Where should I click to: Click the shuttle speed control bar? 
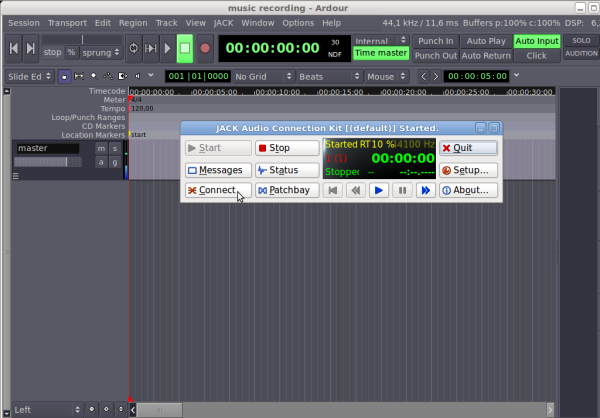click(82, 39)
